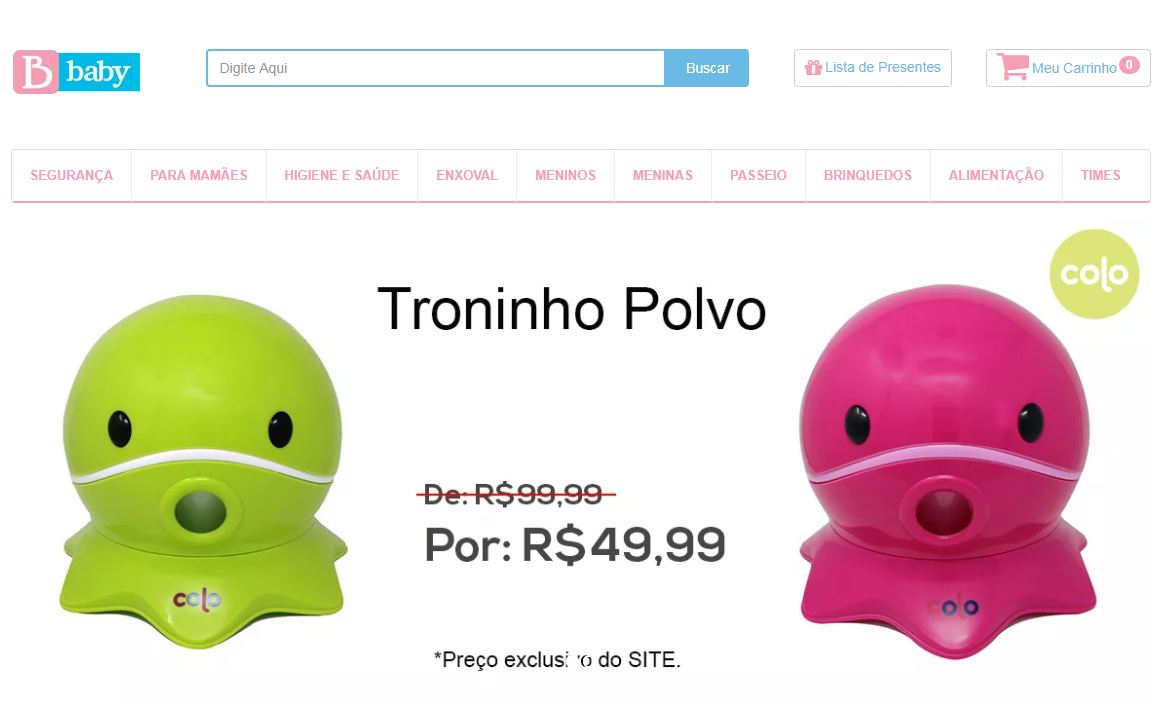Open the Alimentação category
1175x726 pixels.
click(996, 175)
